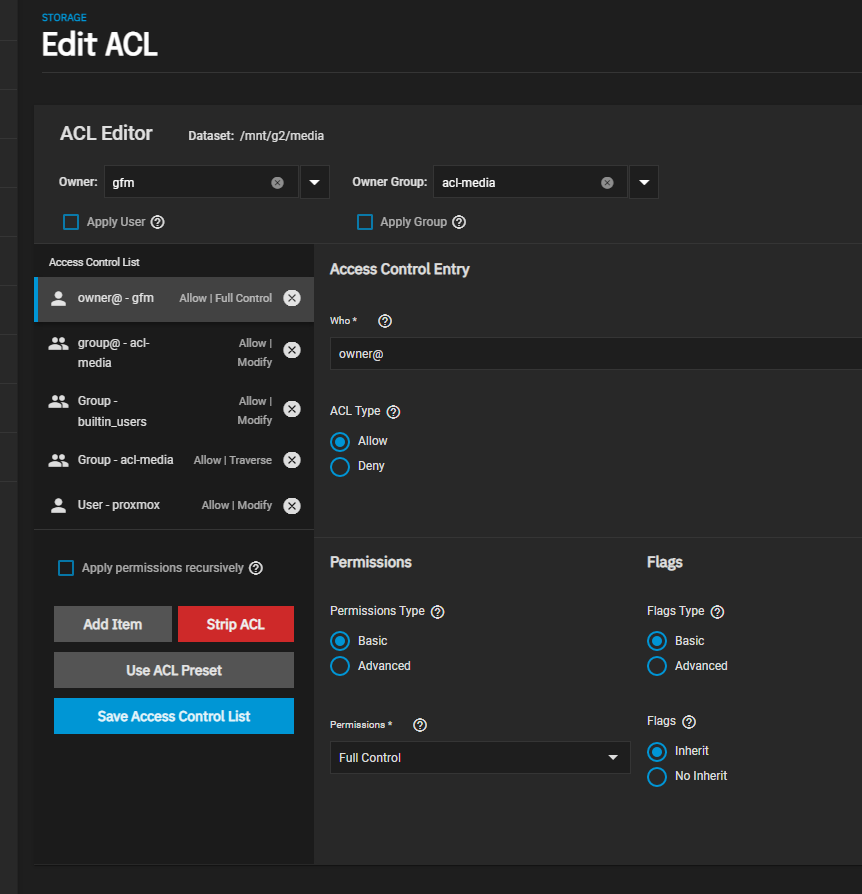Show help for the Who field
This screenshot has height=894, width=862.
click(385, 321)
